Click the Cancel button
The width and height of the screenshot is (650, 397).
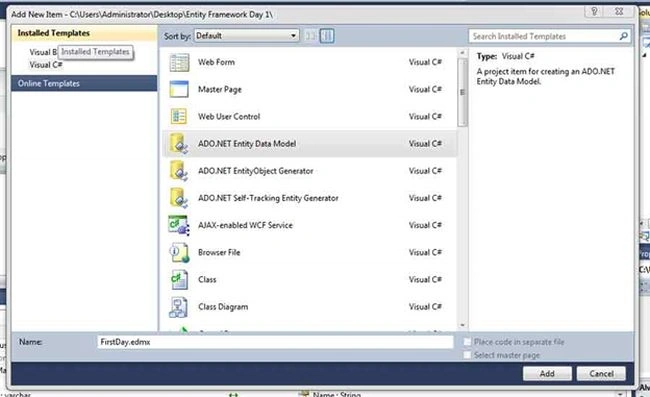[x=601, y=374]
